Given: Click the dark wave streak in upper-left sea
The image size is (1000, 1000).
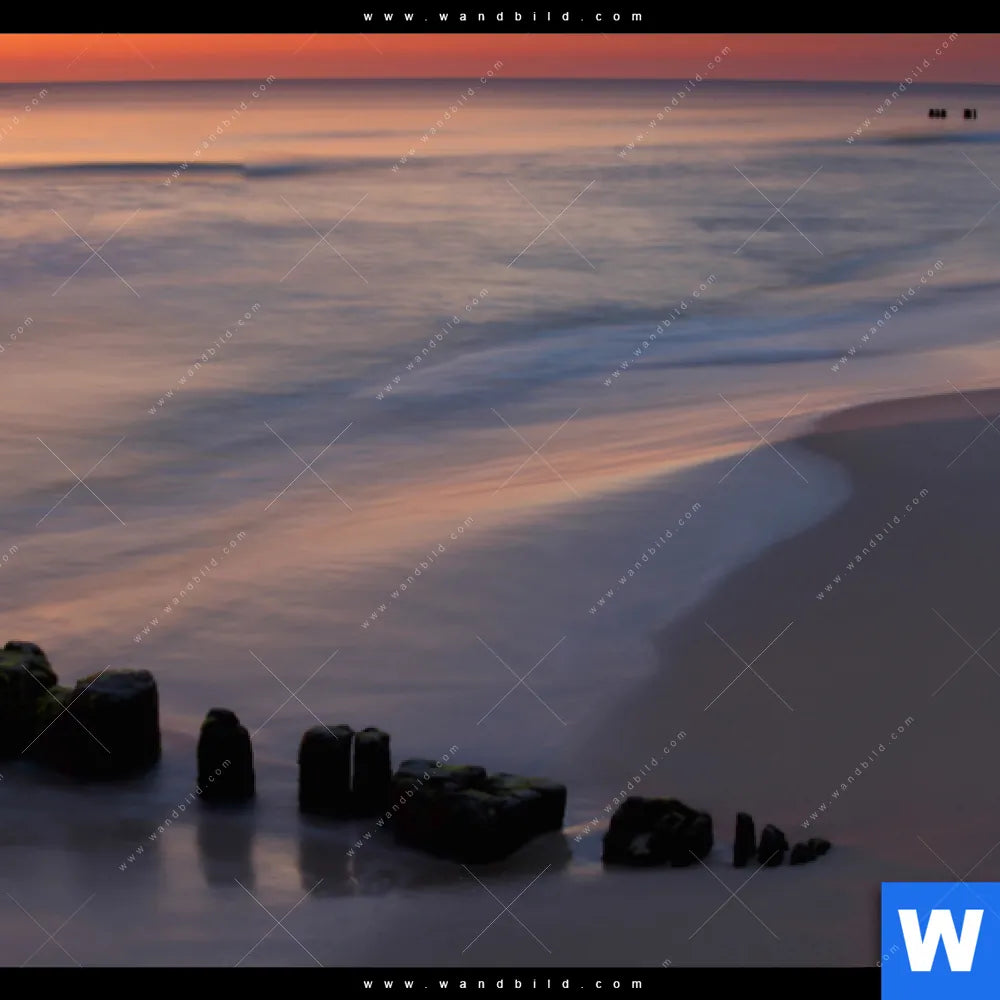Looking at the screenshot, I should [x=200, y=170].
